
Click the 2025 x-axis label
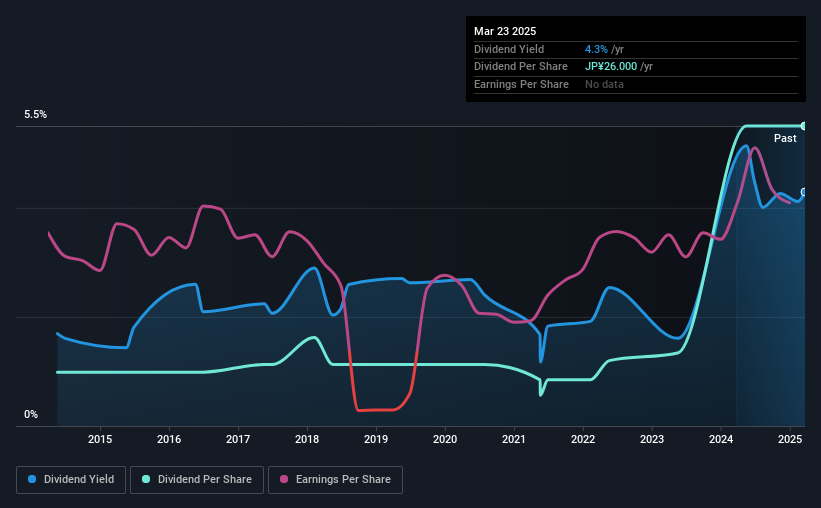point(790,439)
